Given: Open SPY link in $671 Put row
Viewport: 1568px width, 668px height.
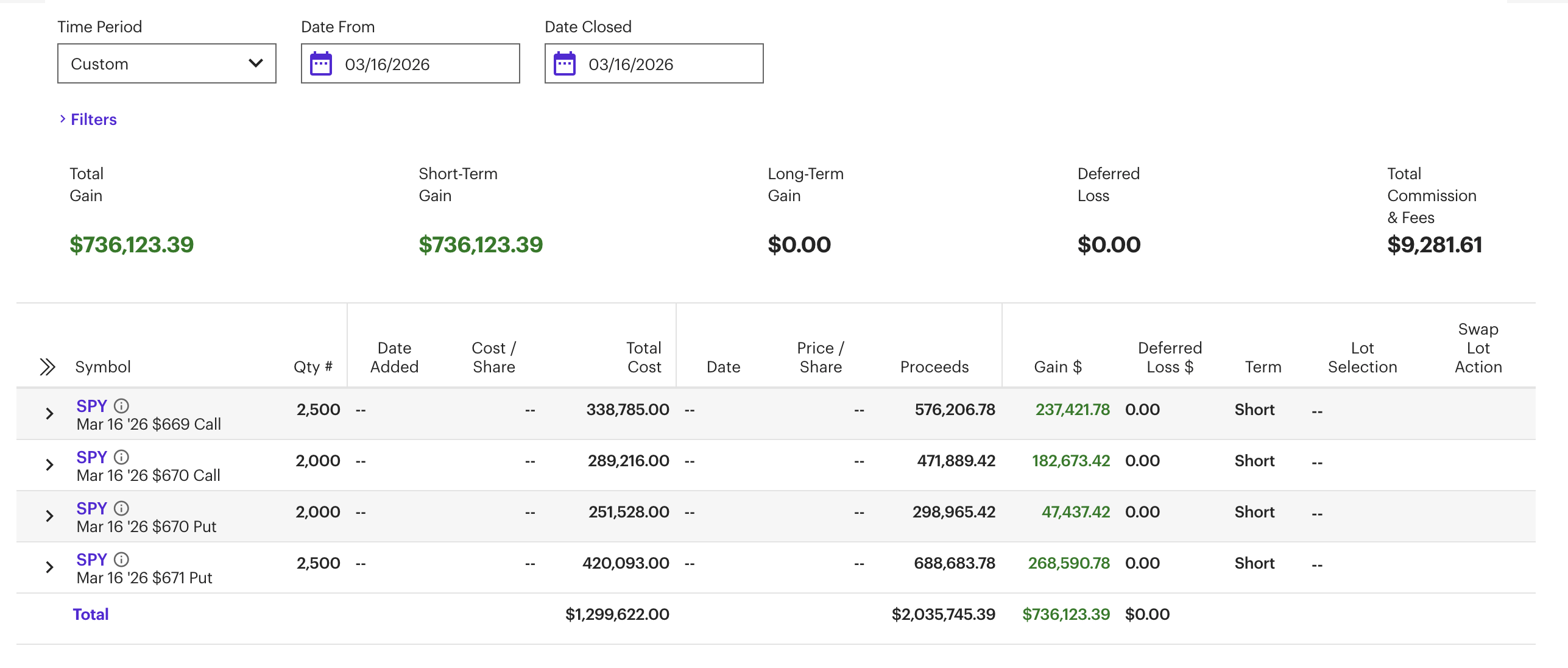Looking at the screenshot, I should tap(91, 560).
